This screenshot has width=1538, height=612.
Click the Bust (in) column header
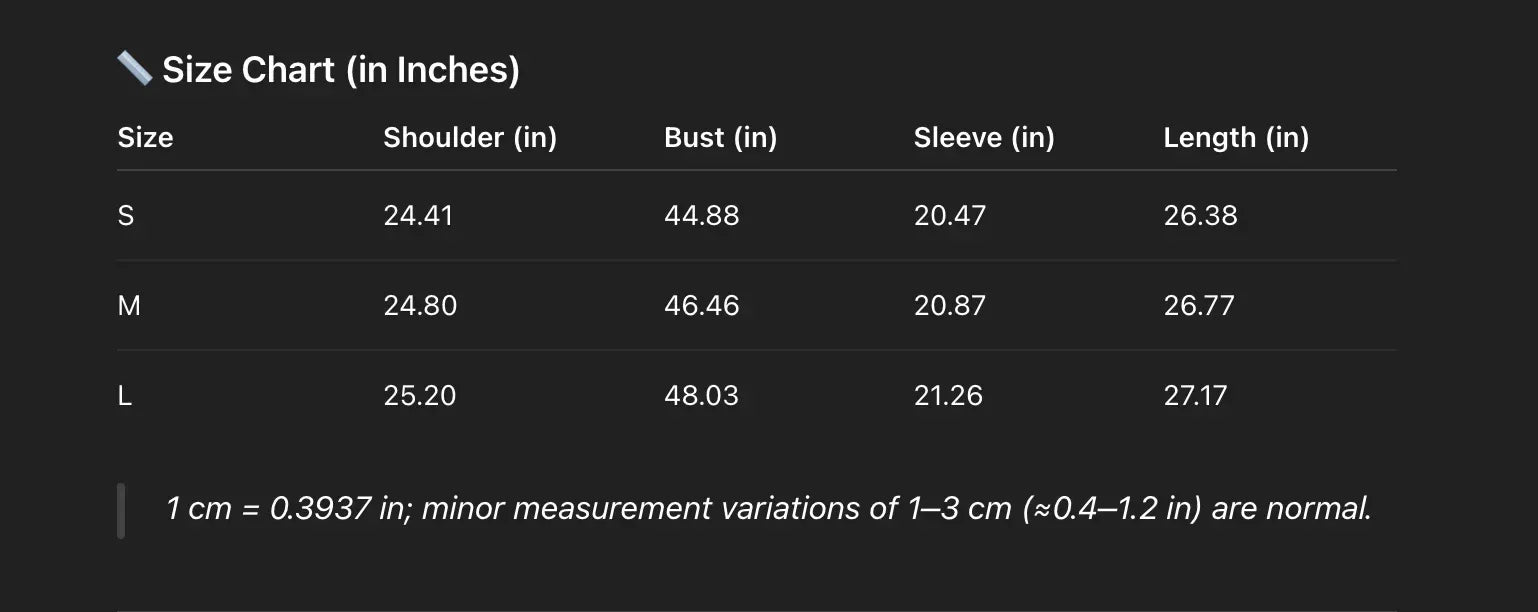tap(720, 137)
